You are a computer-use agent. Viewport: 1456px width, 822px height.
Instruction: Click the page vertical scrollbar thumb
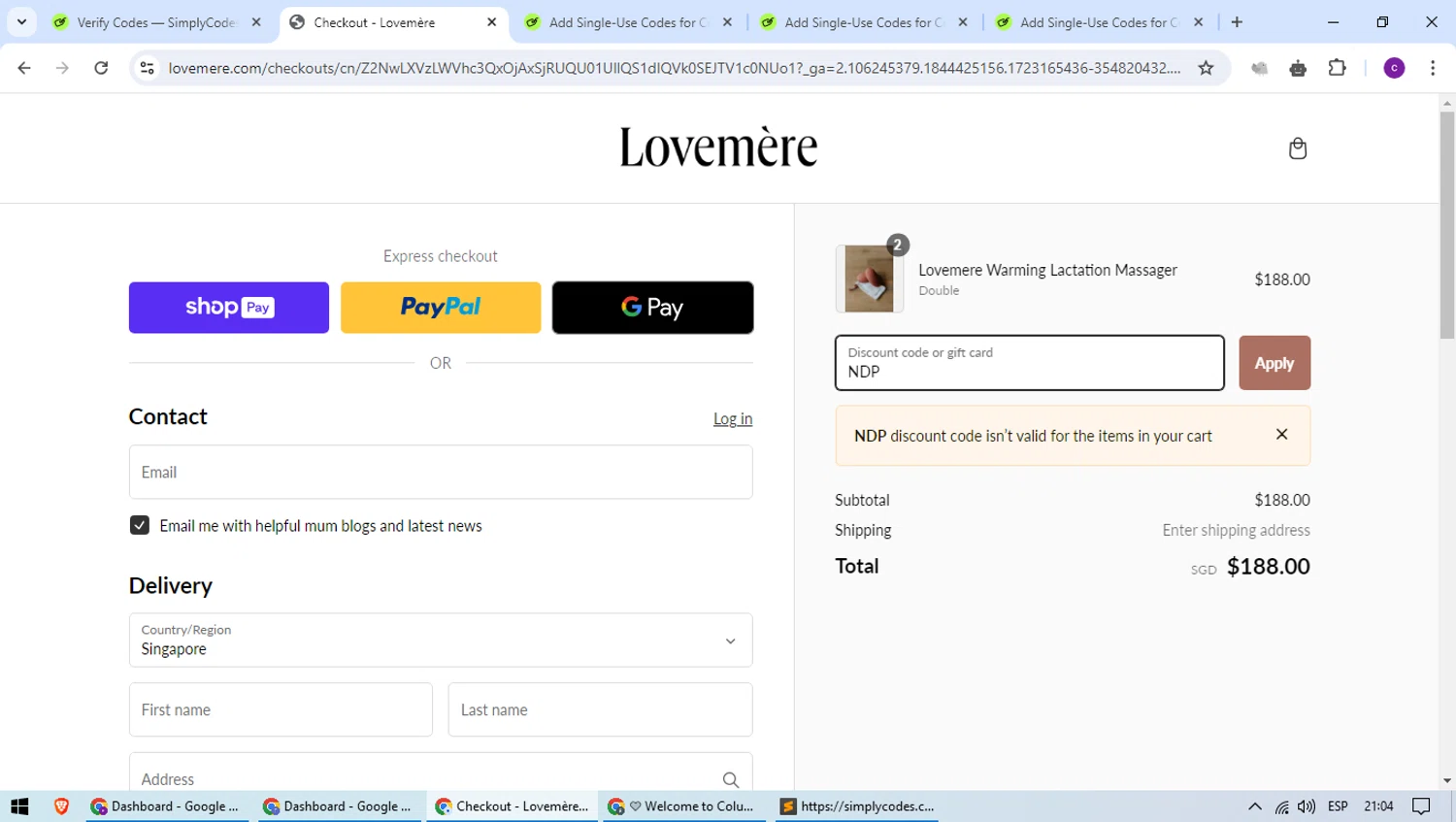point(1447,225)
